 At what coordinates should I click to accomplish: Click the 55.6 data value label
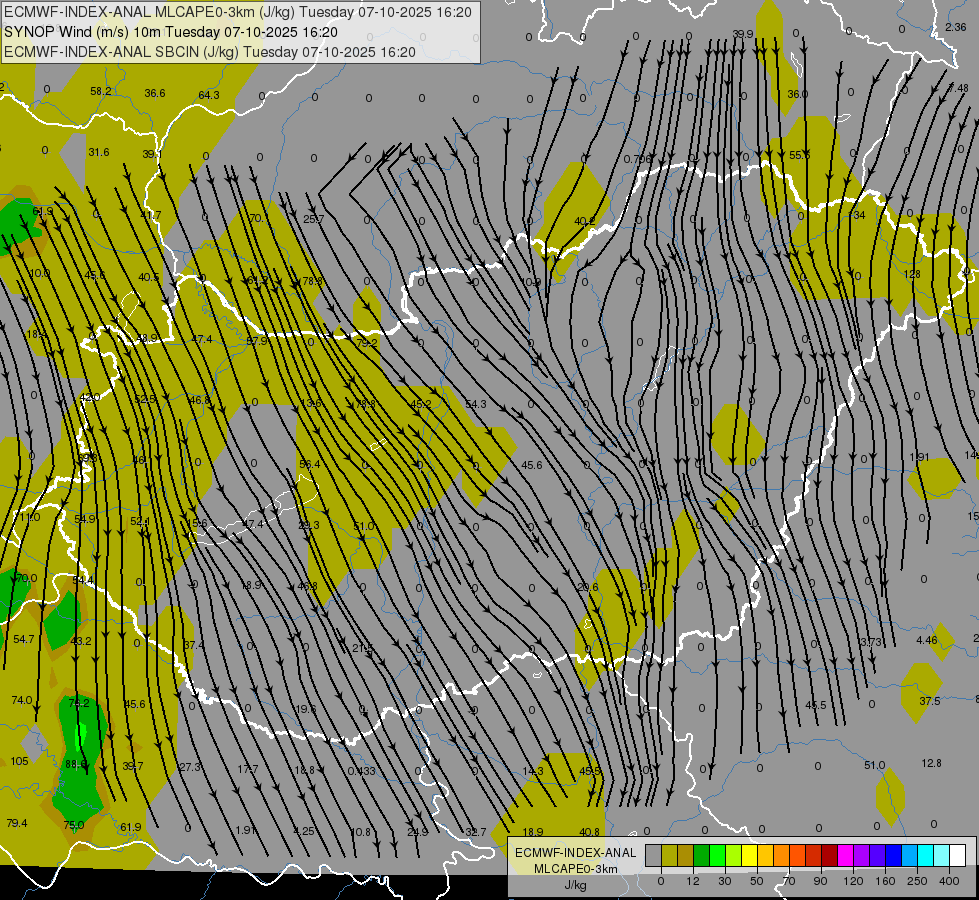pos(800,155)
